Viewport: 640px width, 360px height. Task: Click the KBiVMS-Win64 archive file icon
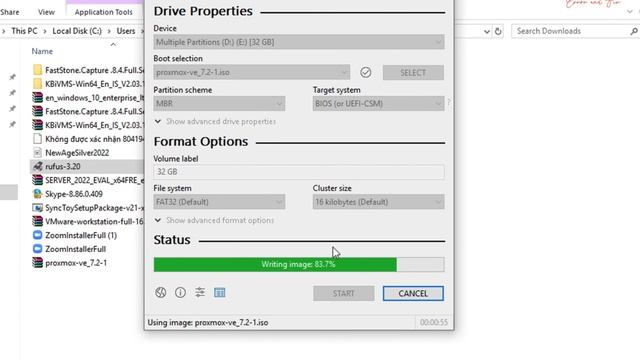click(x=38, y=125)
